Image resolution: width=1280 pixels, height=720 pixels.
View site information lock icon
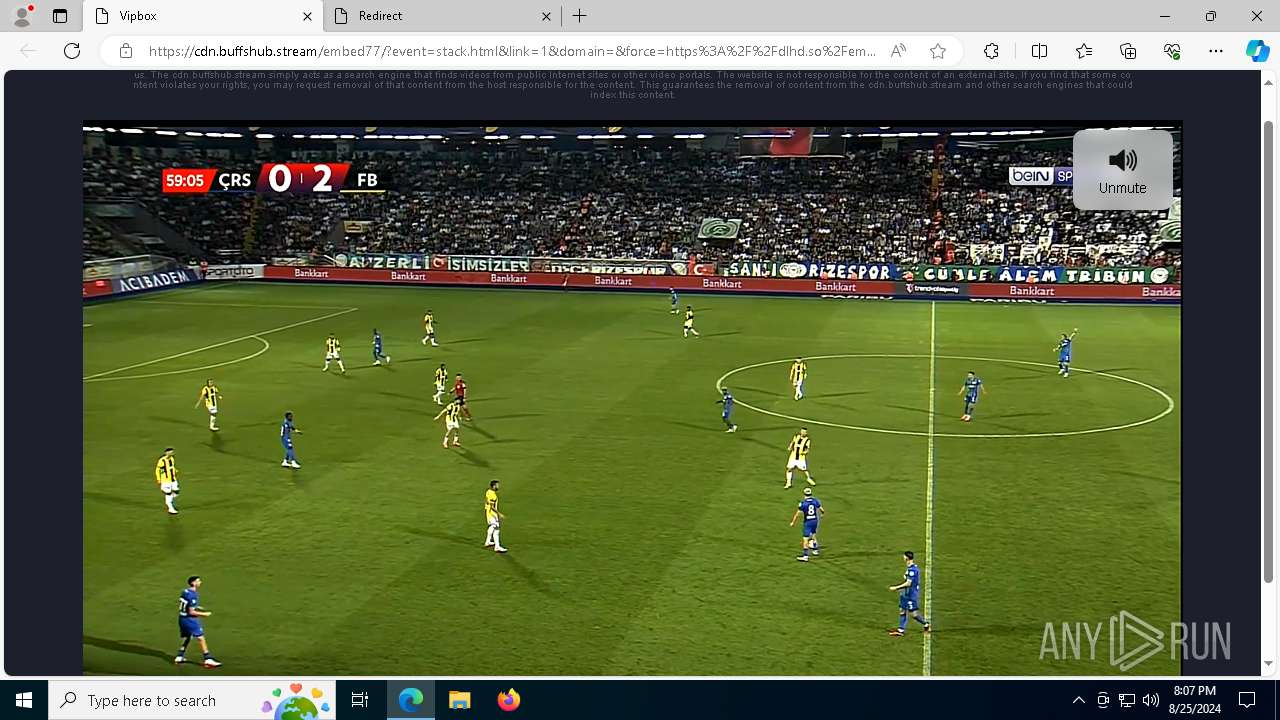125,51
